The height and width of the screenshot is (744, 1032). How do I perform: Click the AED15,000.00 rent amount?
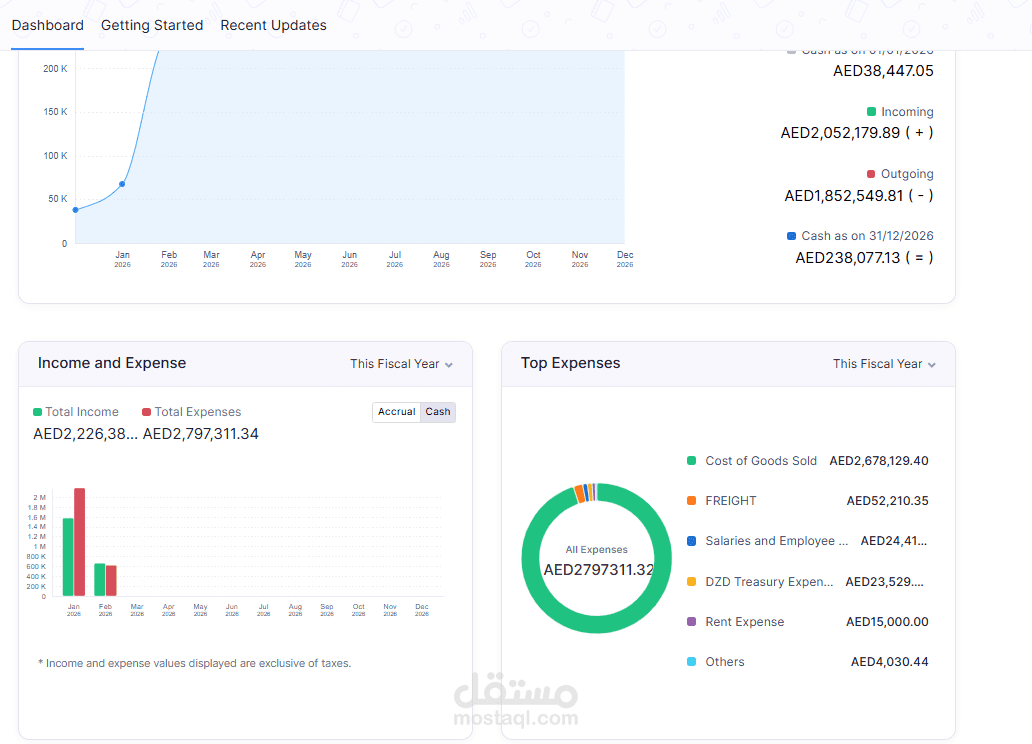887,622
